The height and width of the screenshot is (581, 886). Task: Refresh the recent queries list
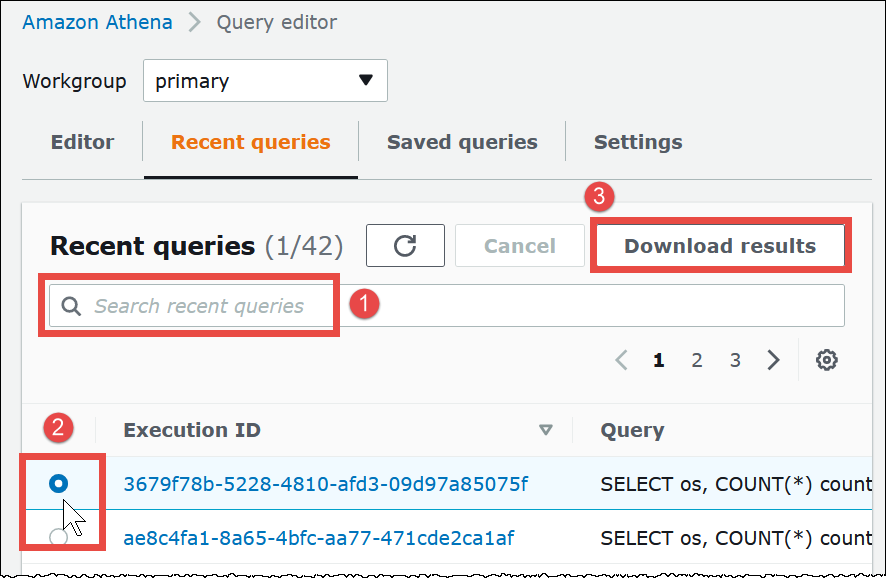405,245
